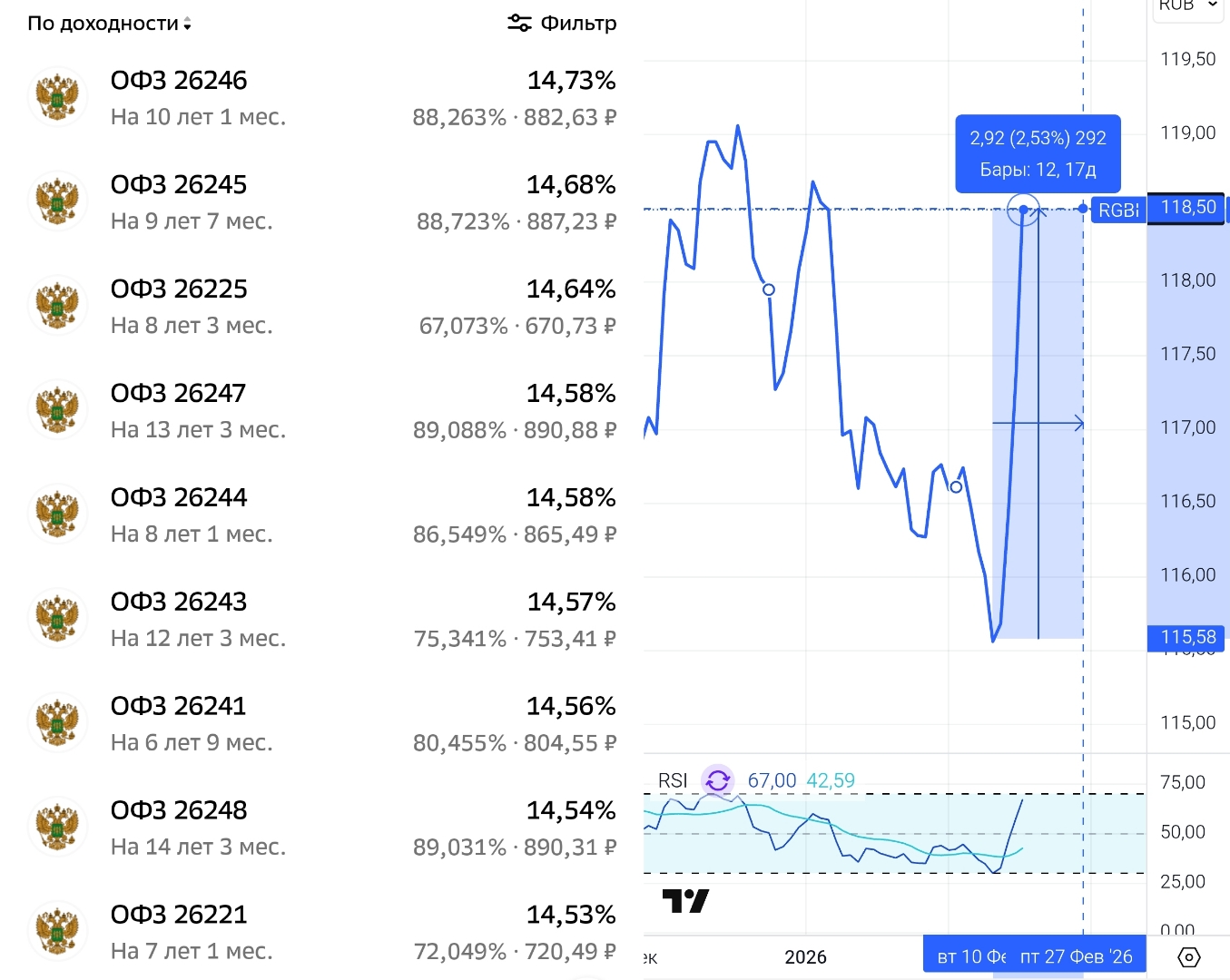Click the 118,50 price axis label
The height and width of the screenshot is (980, 1230).
click(1186, 208)
